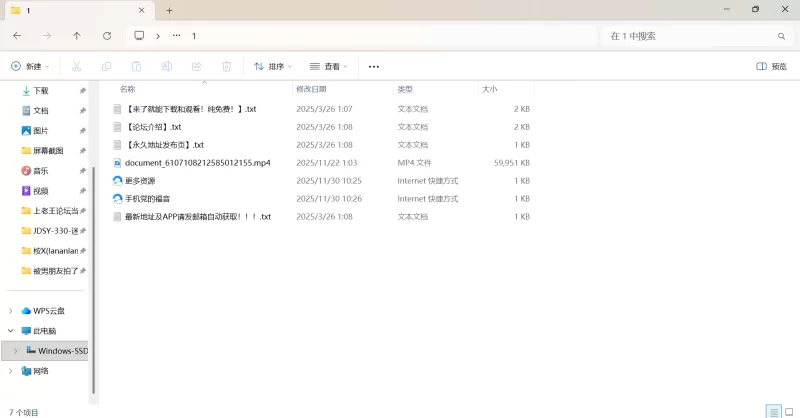Expand the WPS云盘 tree node

tap(11, 310)
